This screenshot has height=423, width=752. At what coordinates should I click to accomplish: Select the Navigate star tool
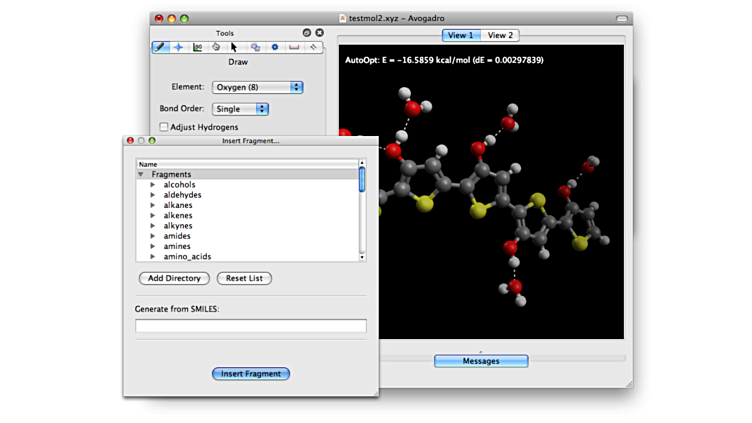tap(179, 47)
